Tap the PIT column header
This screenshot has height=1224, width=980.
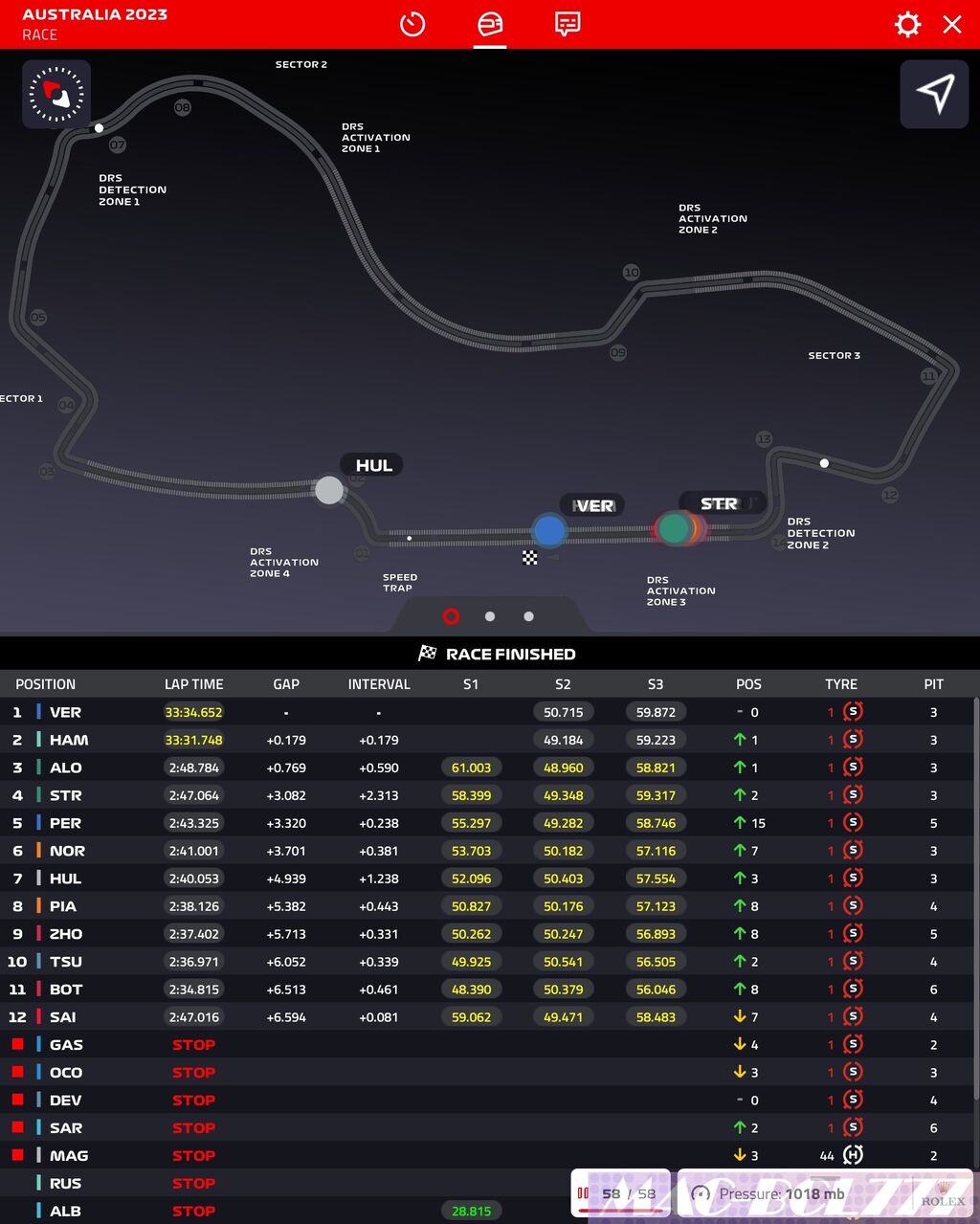click(934, 684)
